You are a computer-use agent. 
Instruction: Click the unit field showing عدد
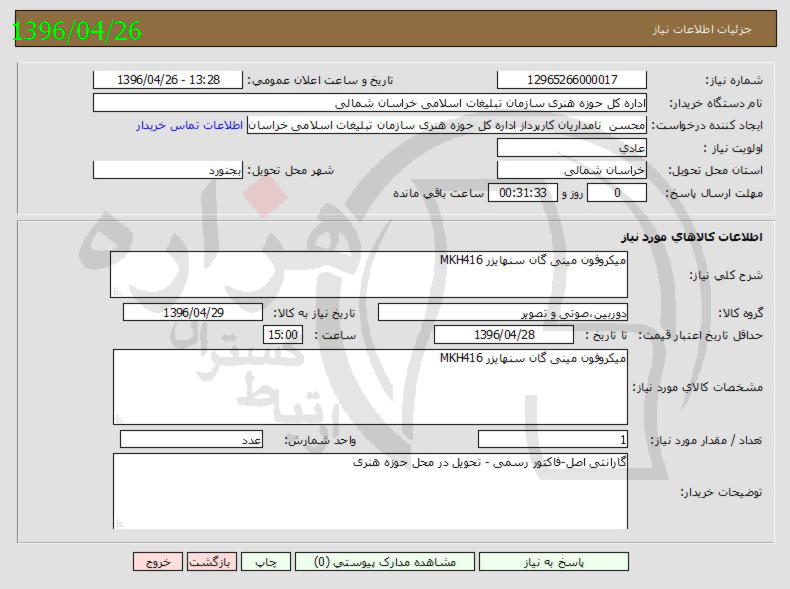191,439
